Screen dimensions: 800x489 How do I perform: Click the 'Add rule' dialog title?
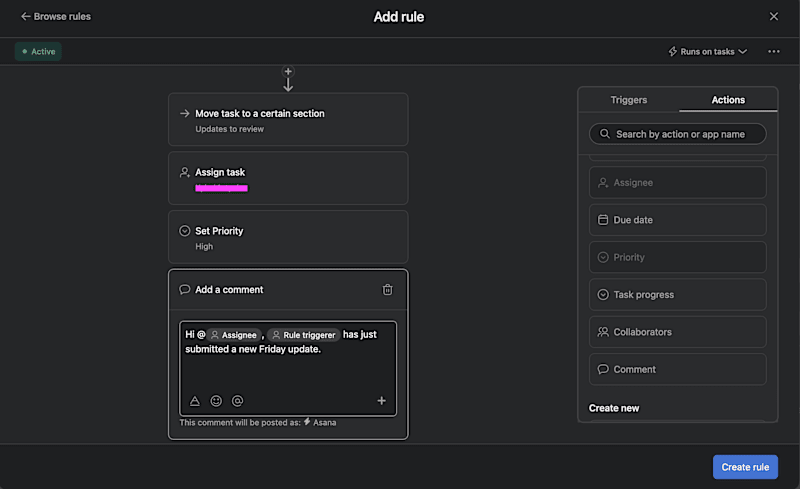click(398, 17)
